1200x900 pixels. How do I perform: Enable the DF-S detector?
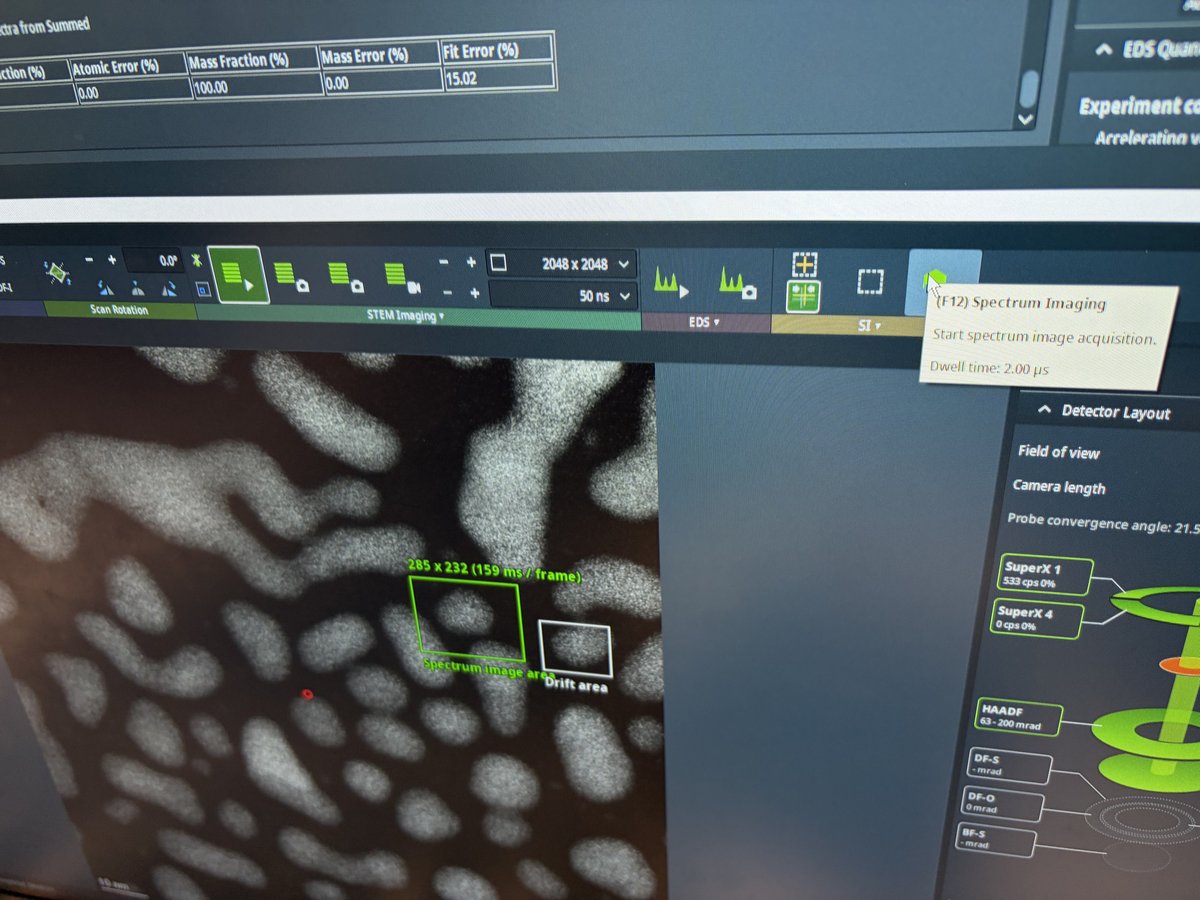(x=1010, y=766)
